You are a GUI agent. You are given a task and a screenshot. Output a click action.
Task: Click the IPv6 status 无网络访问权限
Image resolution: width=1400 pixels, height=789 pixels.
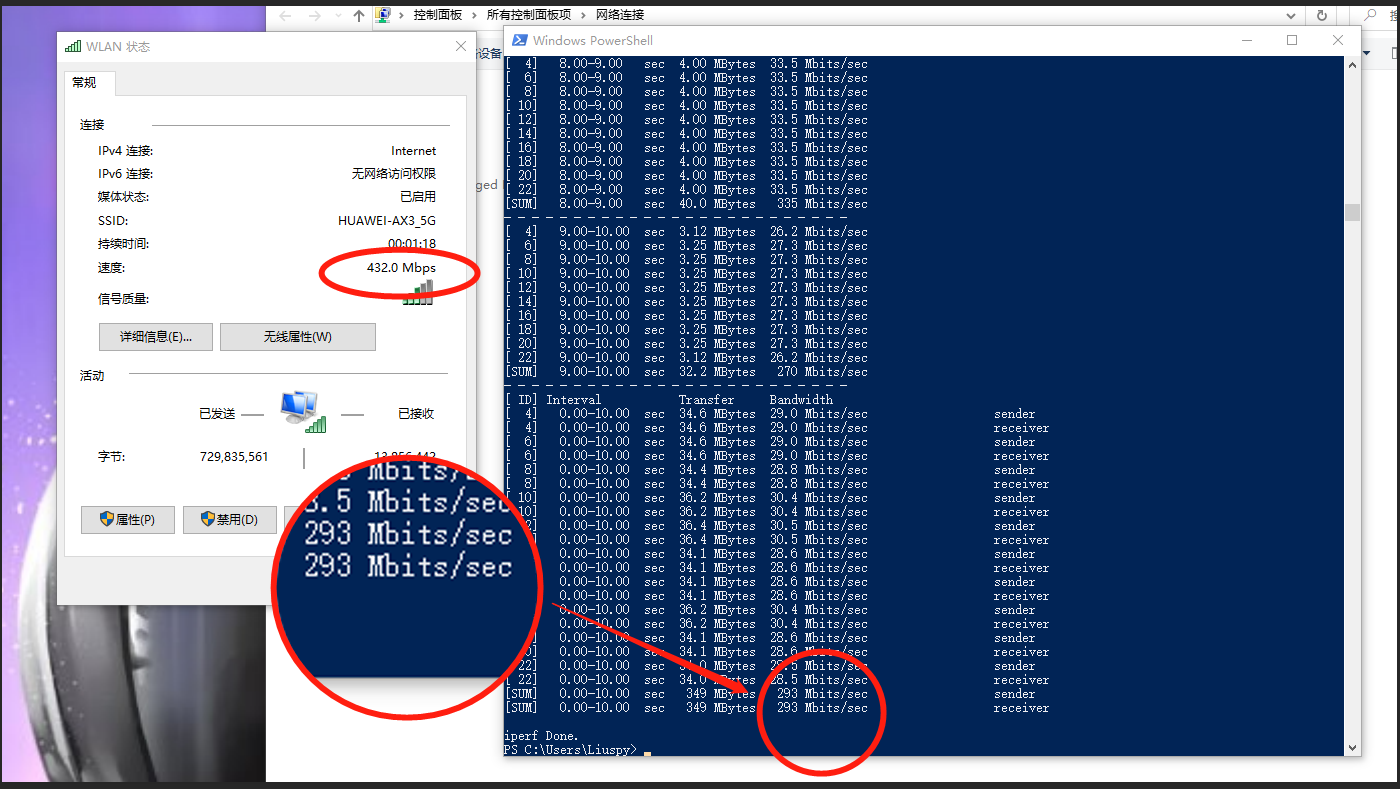click(x=394, y=174)
